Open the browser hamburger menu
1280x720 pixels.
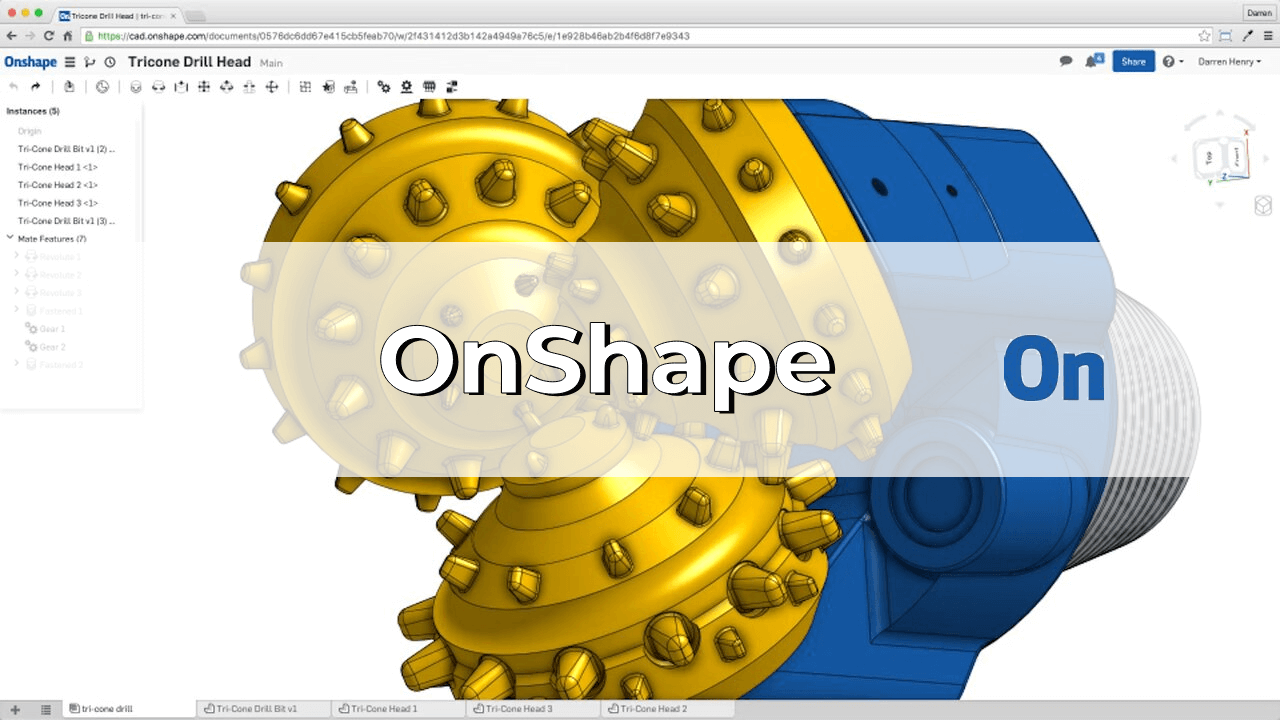pos(1267,35)
